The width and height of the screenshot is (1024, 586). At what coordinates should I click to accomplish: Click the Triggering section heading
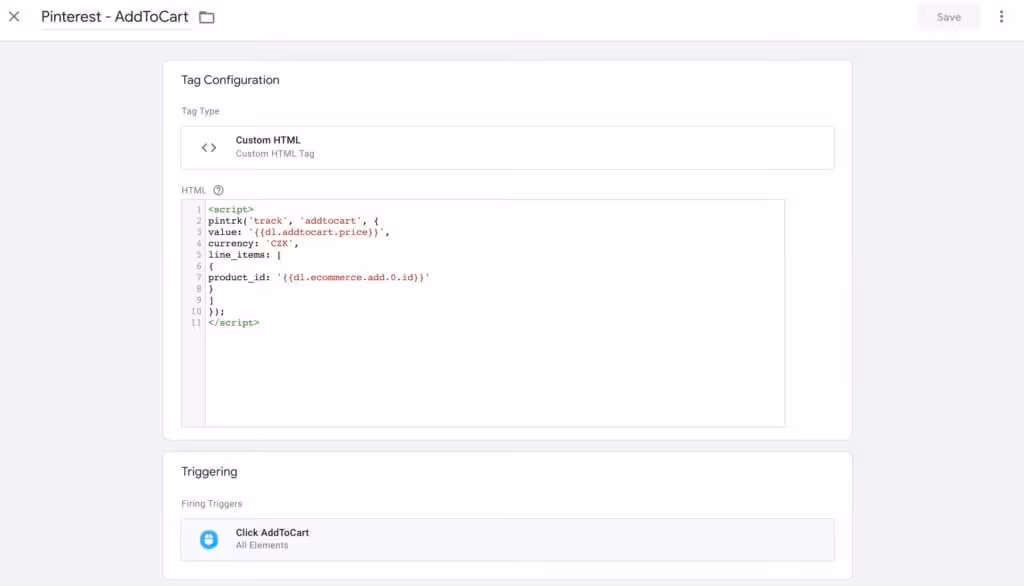(x=209, y=472)
